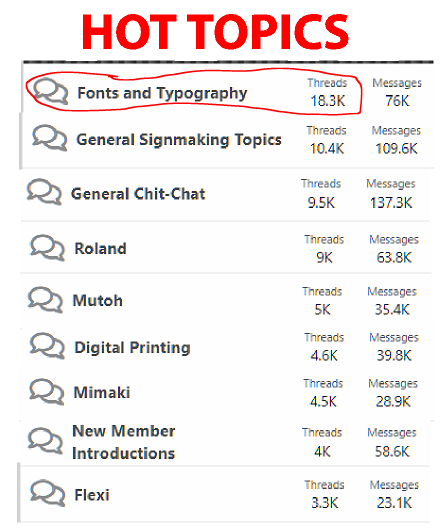Open New Member Introductions forum
The image size is (443, 529).
point(123,442)
